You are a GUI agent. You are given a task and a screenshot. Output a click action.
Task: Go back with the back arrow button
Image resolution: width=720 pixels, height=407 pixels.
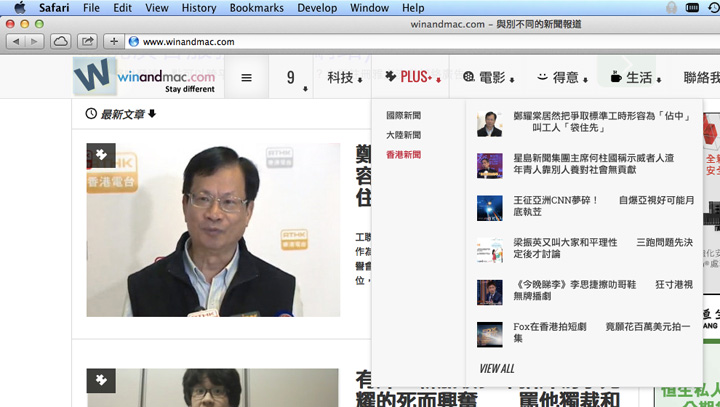(x=15, y=41)
